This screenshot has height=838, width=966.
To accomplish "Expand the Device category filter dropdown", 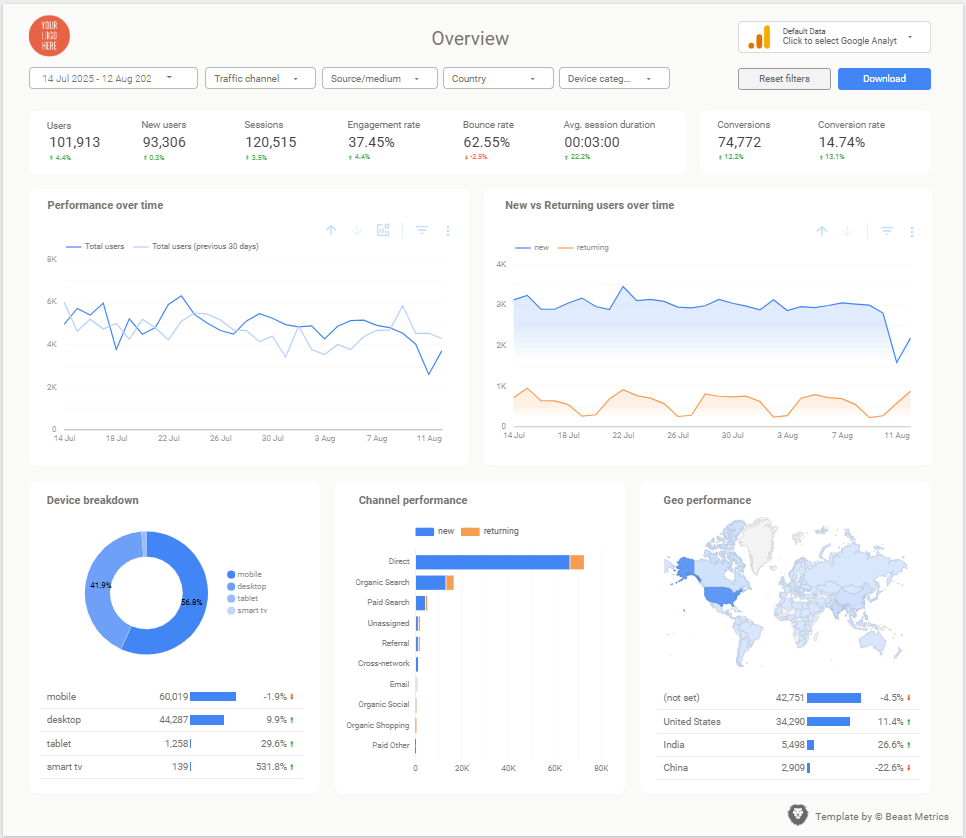I will 614,78.
